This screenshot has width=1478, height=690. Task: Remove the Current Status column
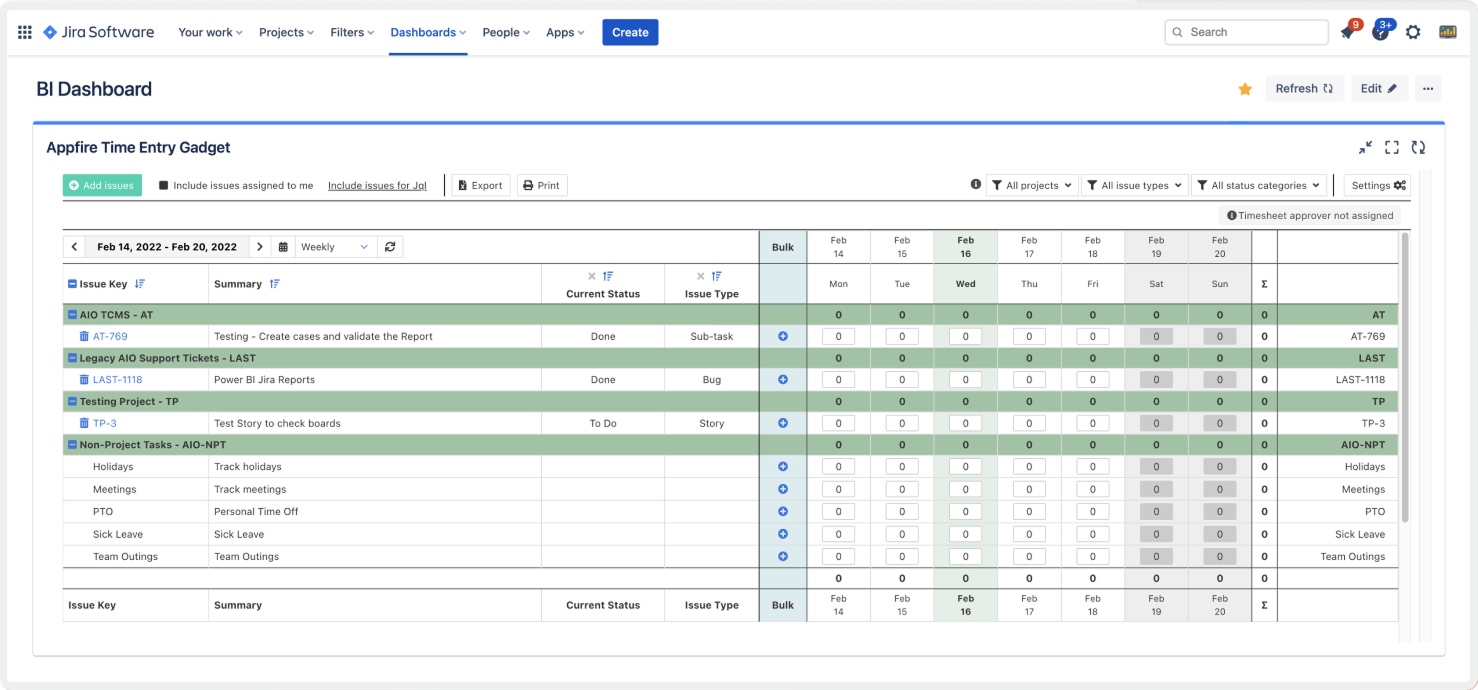pos(591,276)
